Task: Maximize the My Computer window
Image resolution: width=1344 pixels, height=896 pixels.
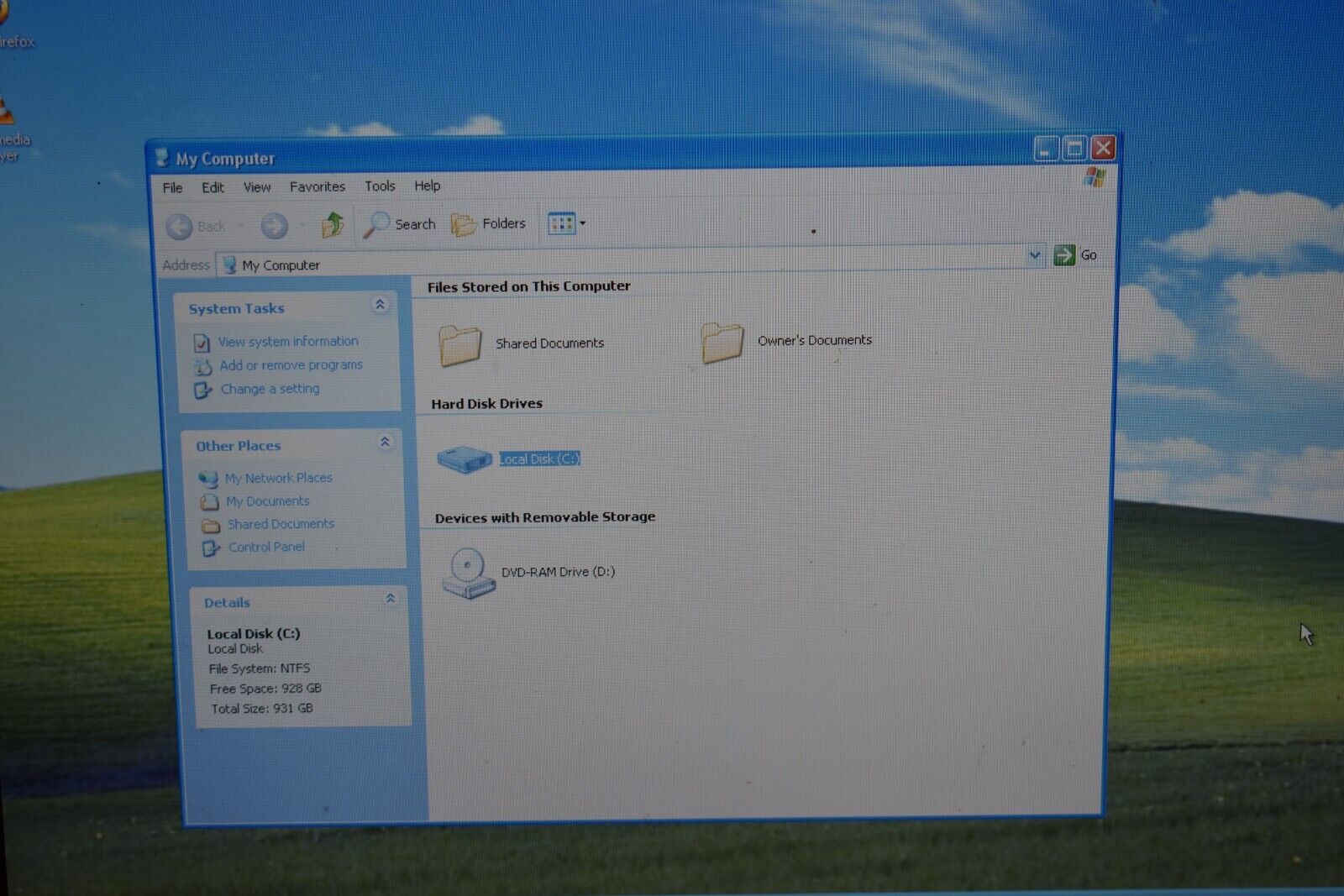Action: (1074, 149)
